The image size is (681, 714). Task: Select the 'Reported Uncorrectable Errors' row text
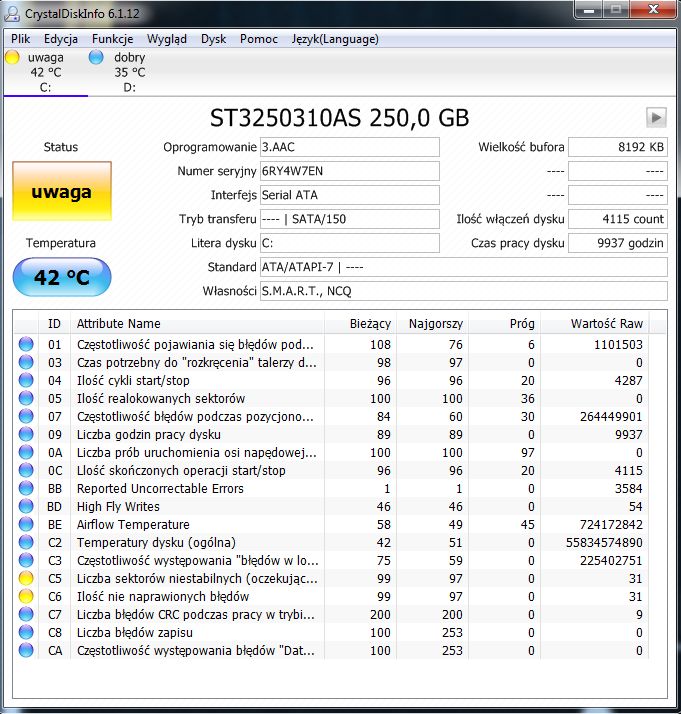(160, 489)
